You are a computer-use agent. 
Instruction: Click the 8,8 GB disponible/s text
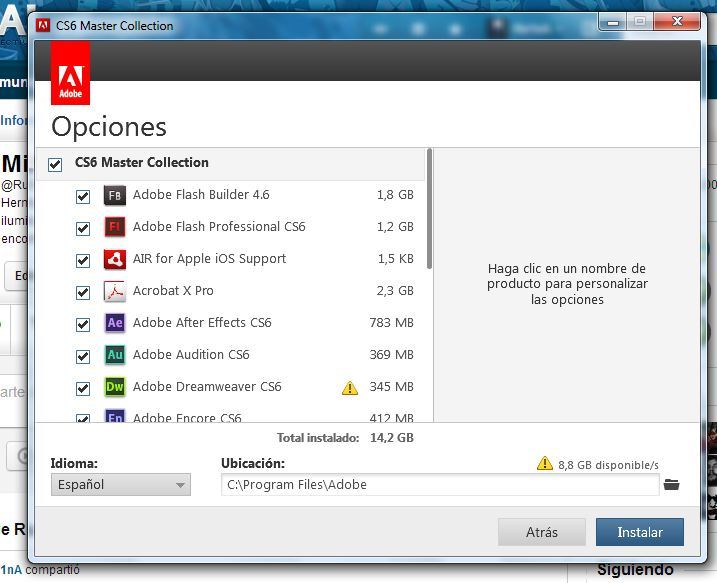(608, 465)
